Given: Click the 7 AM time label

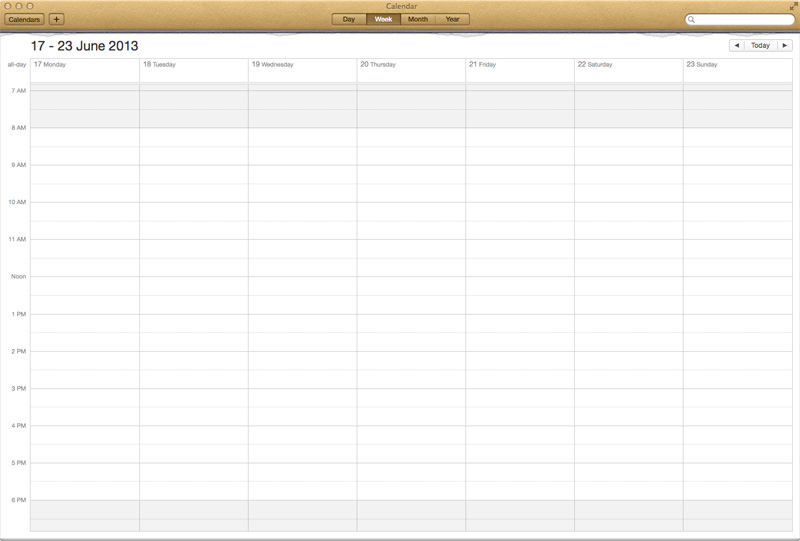Looking at the screenshot, I should coord(19,91).
